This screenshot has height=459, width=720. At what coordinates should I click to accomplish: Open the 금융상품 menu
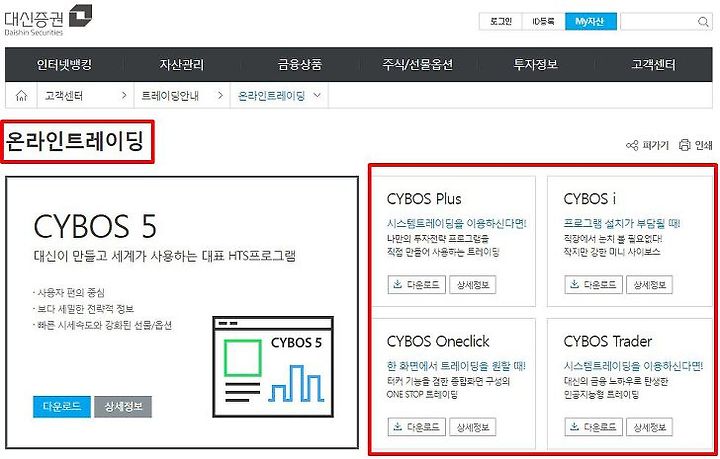click(x=300, y=64)
